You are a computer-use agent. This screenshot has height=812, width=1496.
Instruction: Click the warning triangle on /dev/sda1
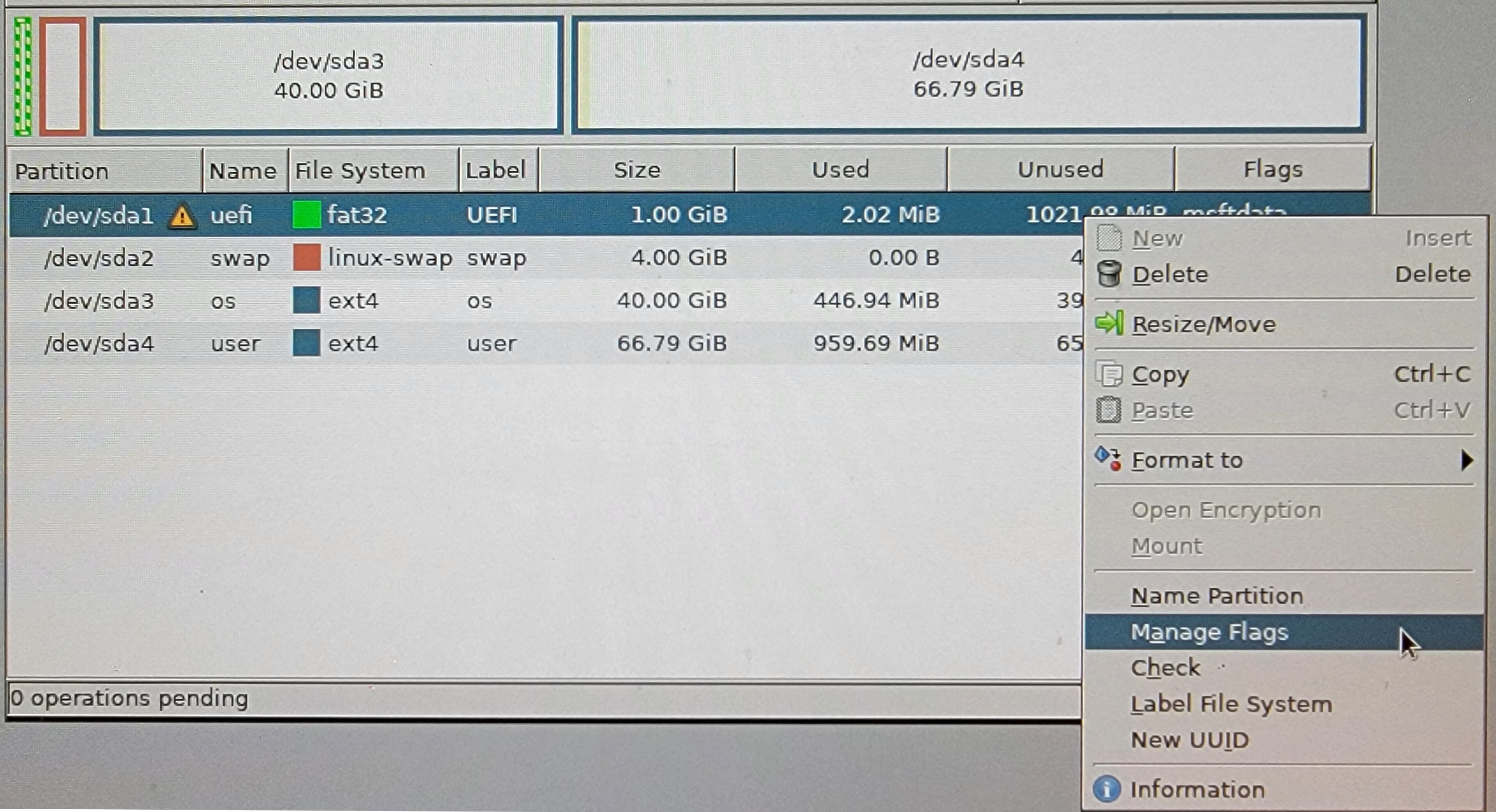point(182,217)
